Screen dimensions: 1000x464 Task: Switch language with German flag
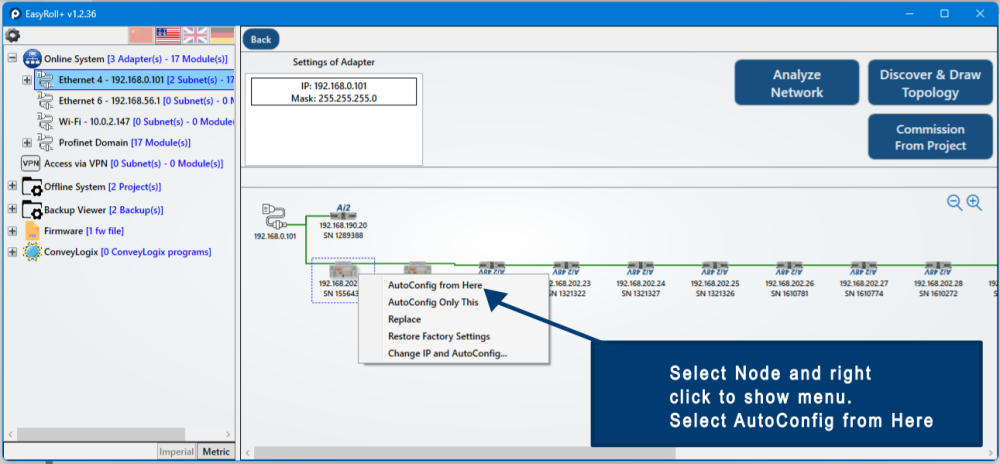click(223, 35)
